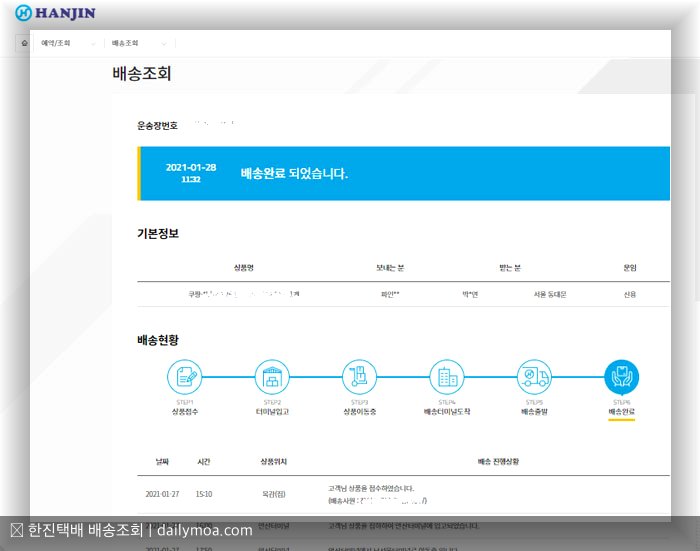Click the 날짜 column header
This screenshot has height=551, width=700.
162,462
